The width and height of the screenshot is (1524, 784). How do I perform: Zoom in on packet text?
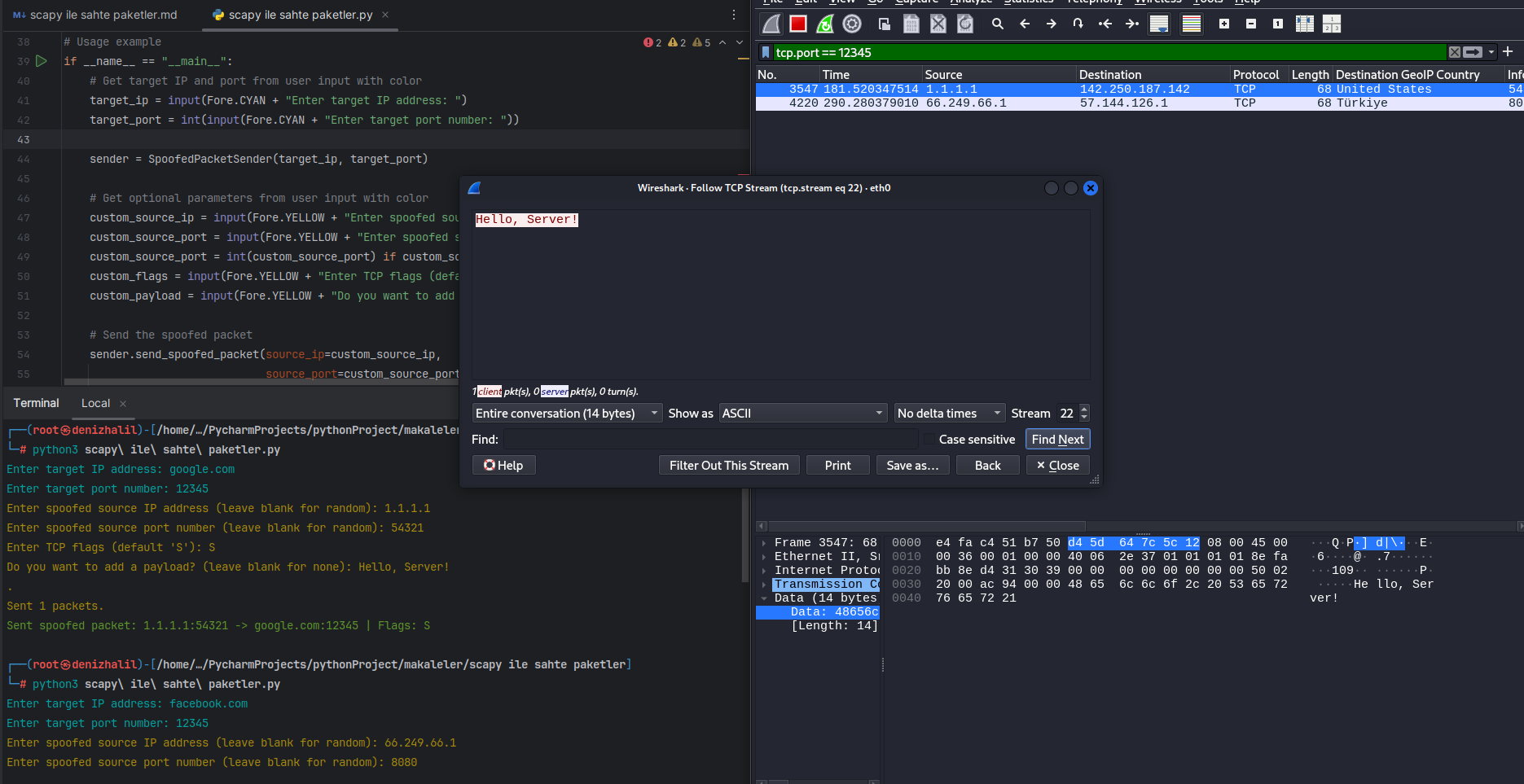coord(1224,24)
